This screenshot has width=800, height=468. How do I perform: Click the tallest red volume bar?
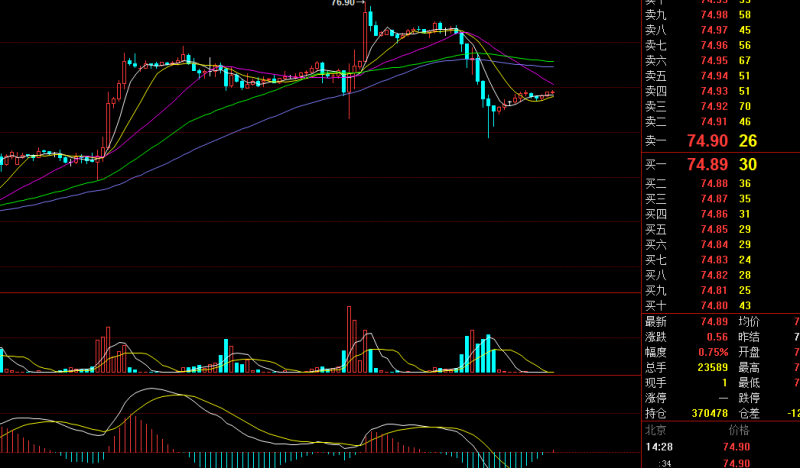(350, 339)
